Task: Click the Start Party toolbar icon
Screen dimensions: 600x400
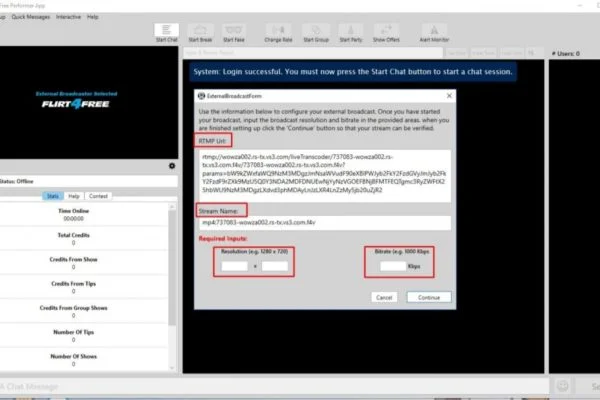Action: pos(351,33)
